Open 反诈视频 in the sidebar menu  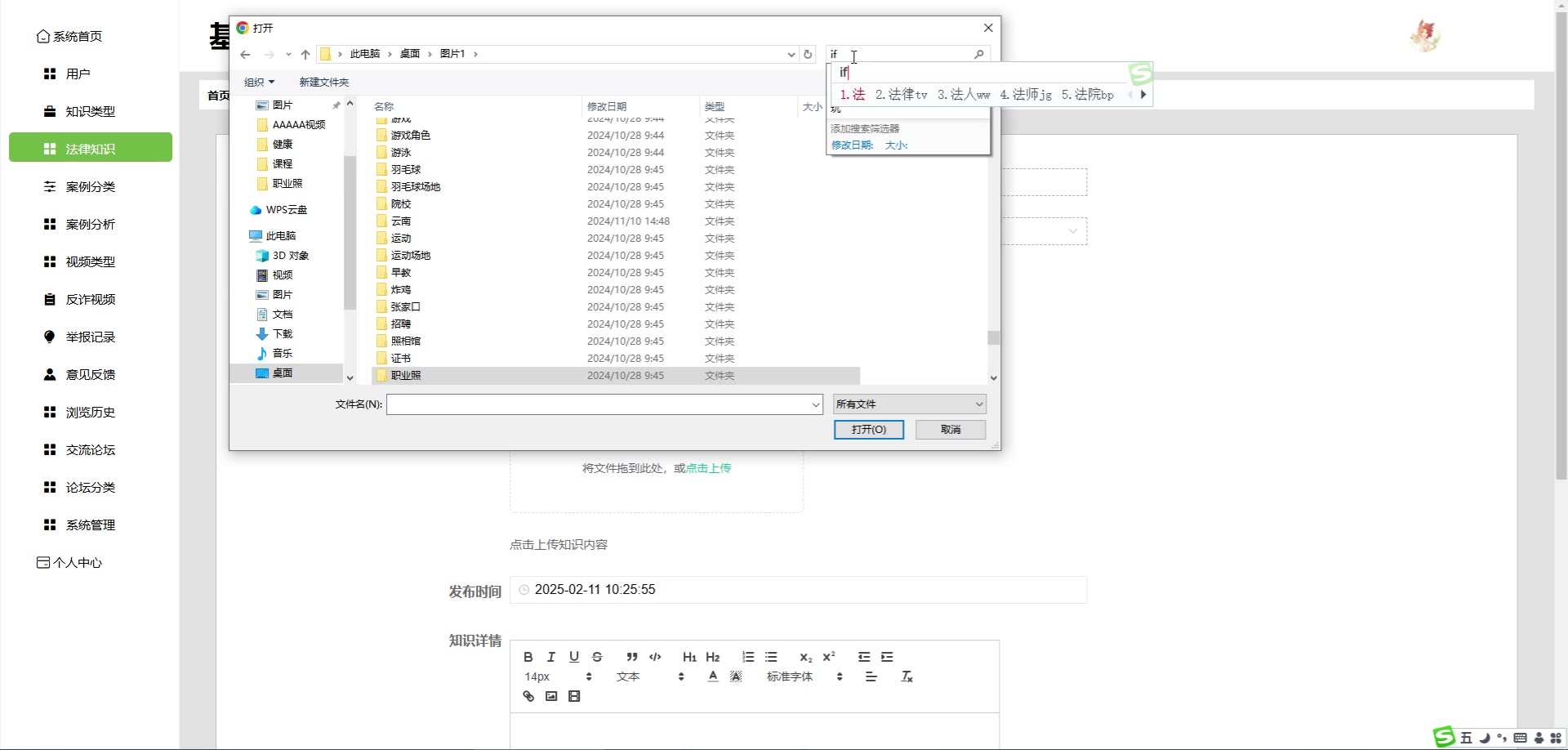(x=90, y=299)
